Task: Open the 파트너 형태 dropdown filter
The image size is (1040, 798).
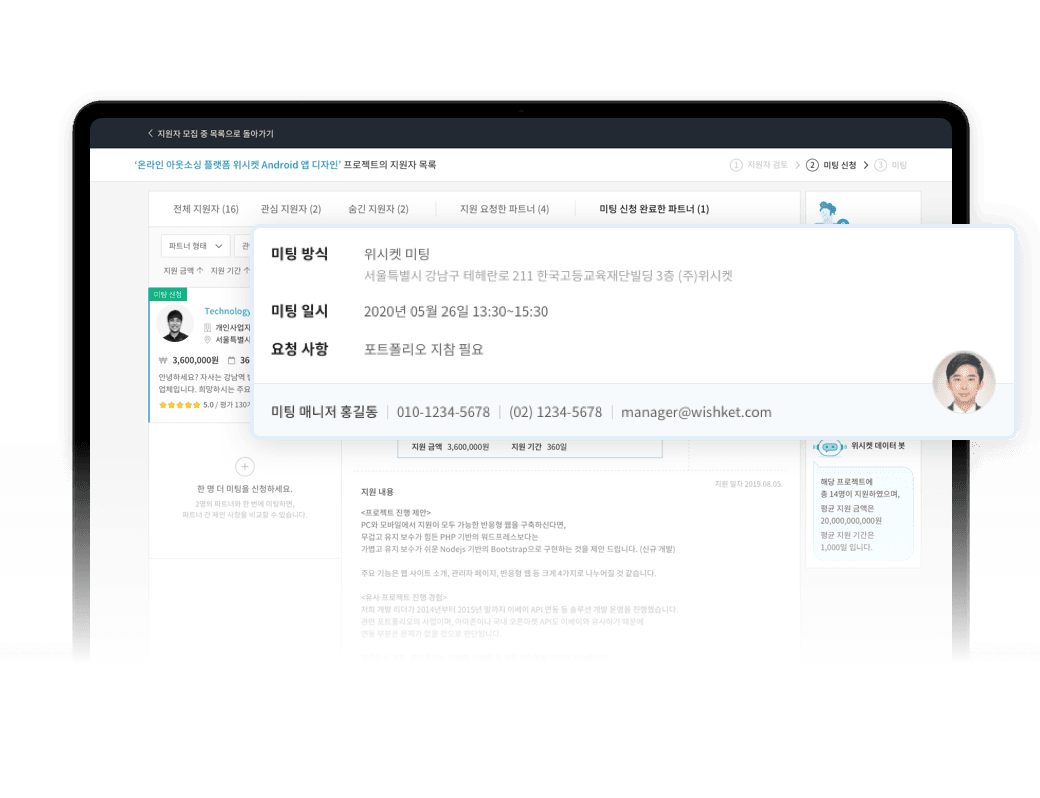Action: 196,245
